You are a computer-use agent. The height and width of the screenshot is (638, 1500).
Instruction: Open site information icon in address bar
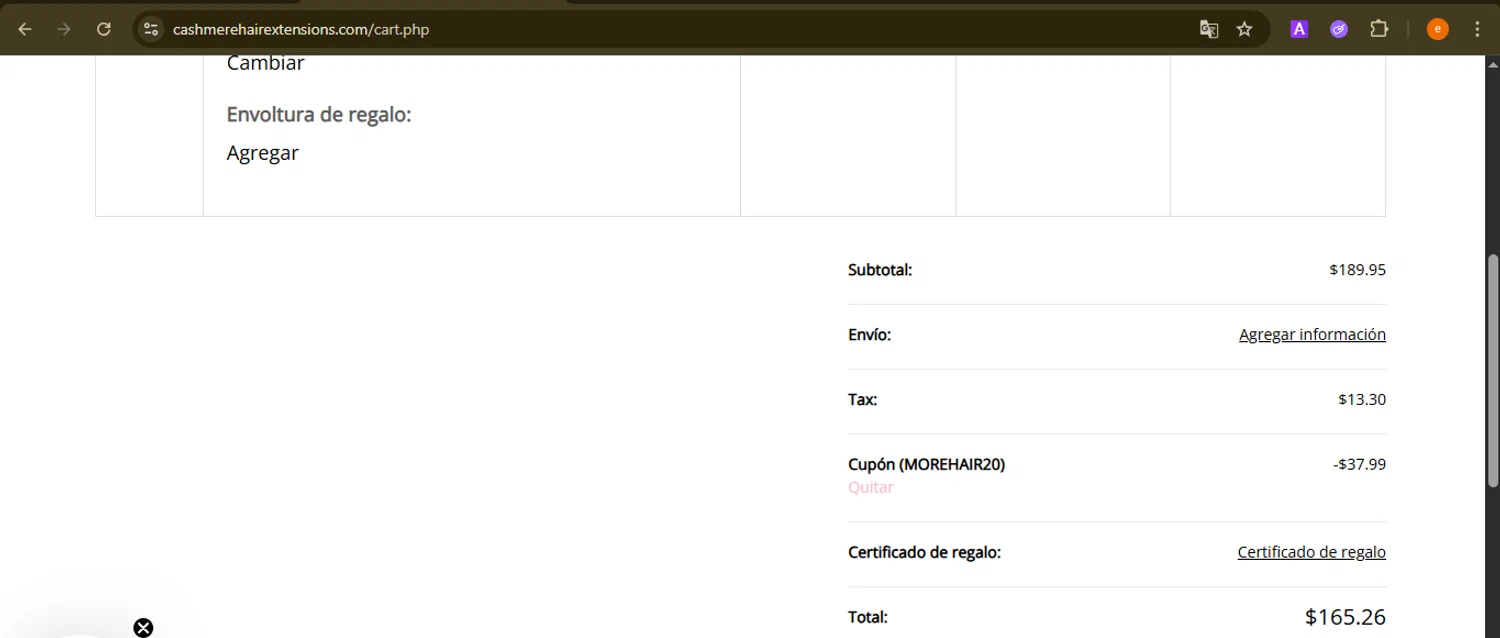click(x=151, y=29)
